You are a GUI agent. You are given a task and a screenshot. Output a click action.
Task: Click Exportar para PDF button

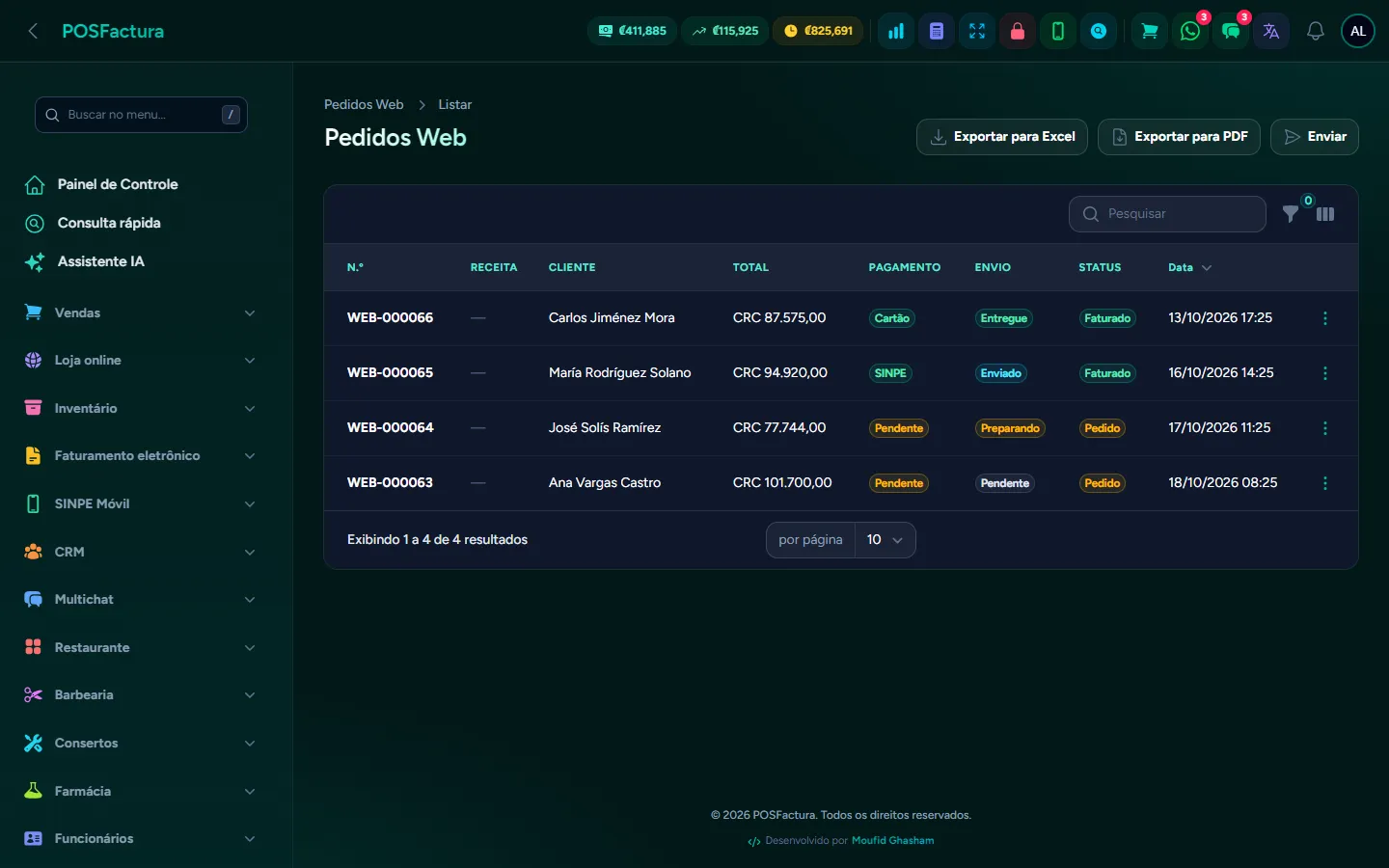[x=1179, y=137]
